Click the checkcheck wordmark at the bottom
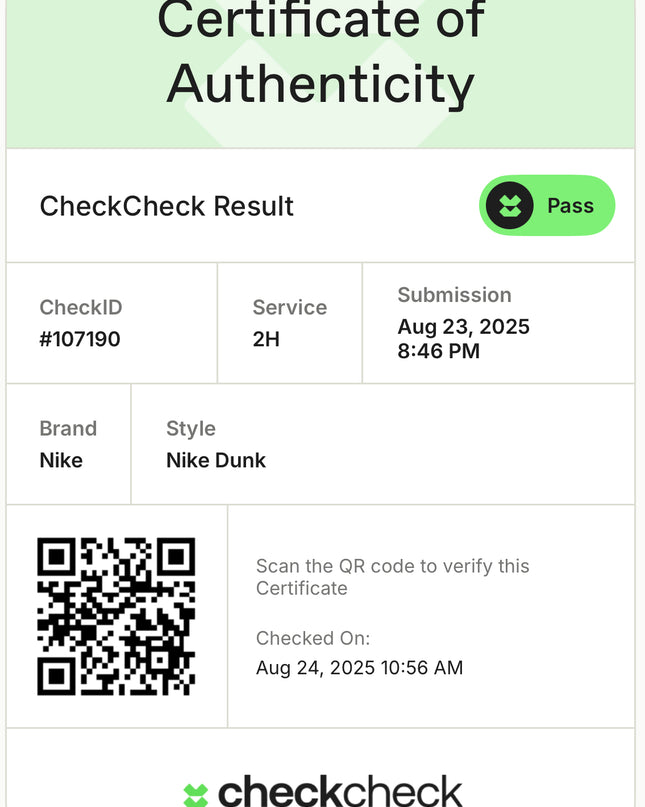This screenshot has height=807, width=645. pos(340,792)
